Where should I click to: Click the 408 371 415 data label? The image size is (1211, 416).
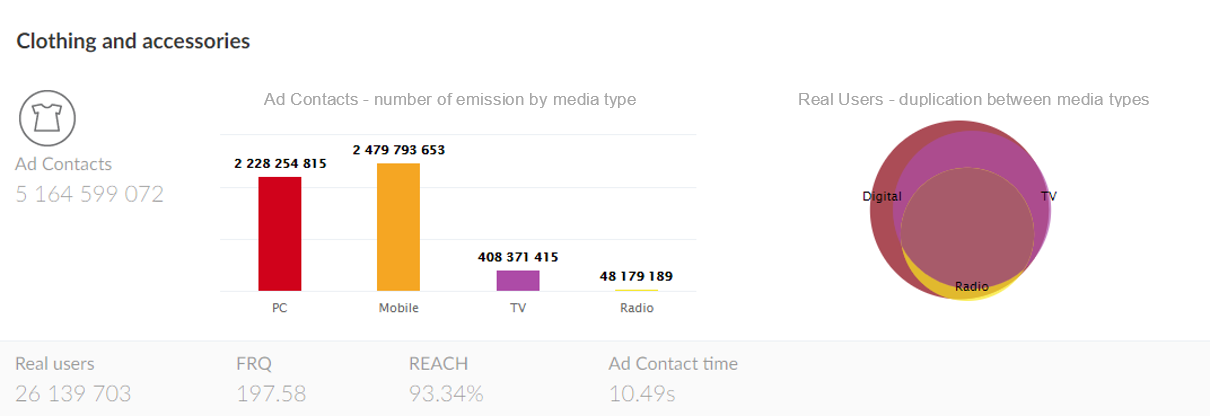coord(518,257)
